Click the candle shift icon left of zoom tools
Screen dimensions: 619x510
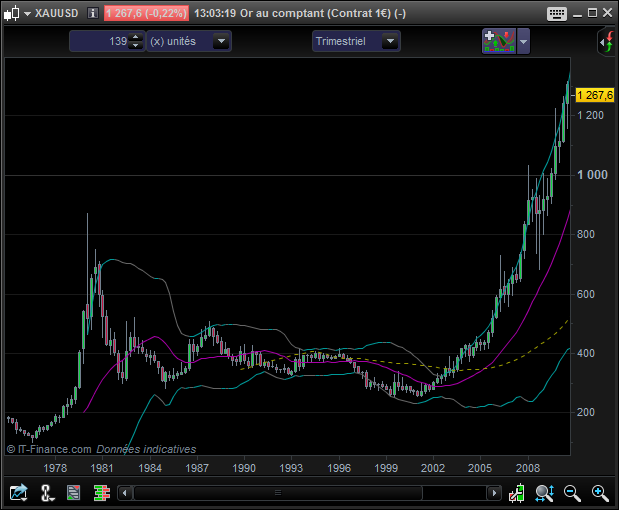[517, 492]
